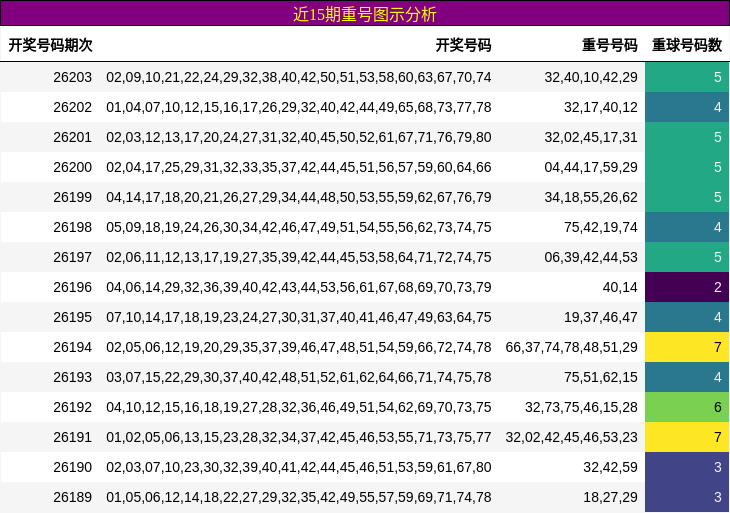This screenshot has width=730, height=513.
Task: Click drawn numbers of issue 26201
Action: [299, 137]
